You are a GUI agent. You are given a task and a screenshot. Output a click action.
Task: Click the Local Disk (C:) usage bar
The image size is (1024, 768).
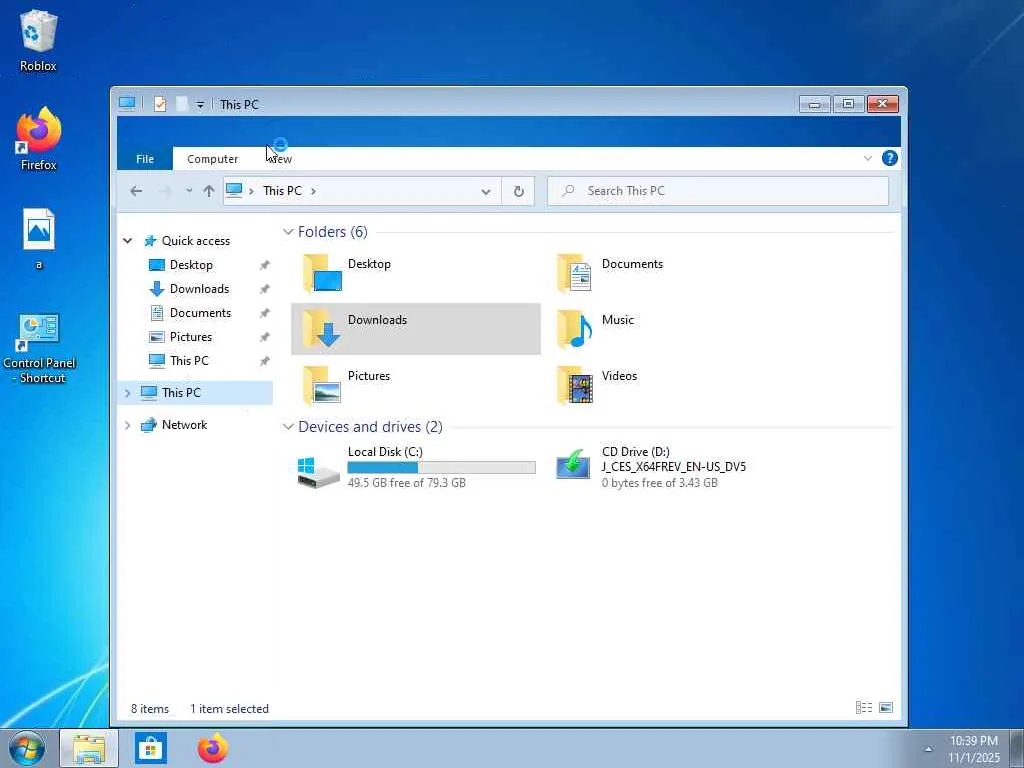[x=441, y=467]
